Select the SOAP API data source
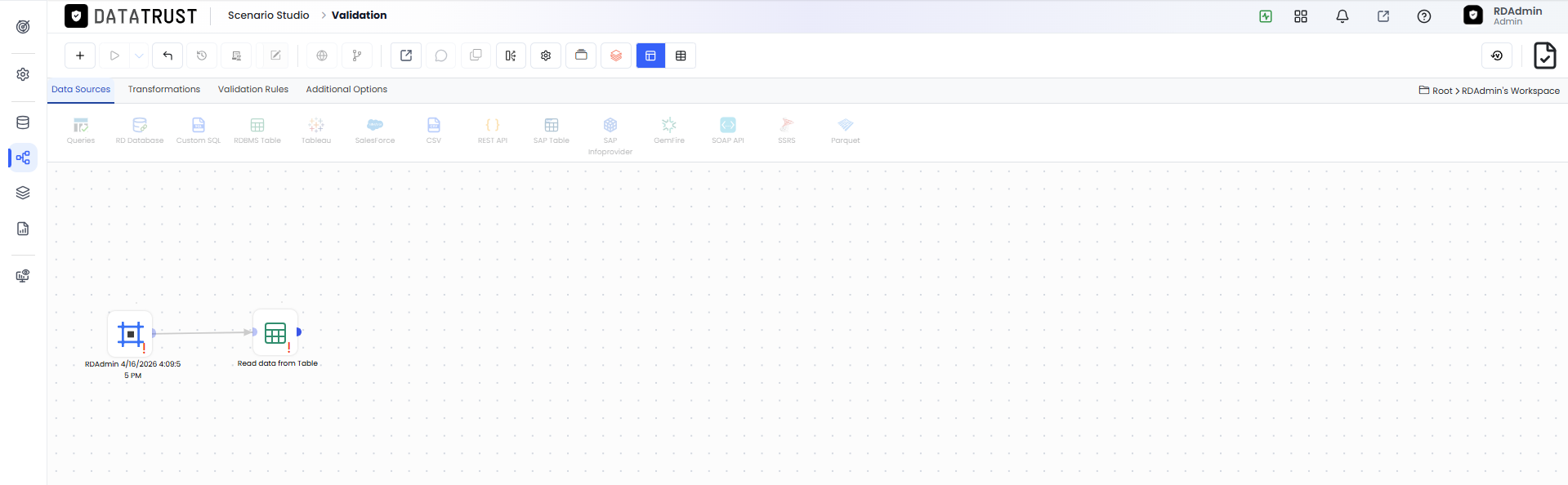 pos(728,131)
